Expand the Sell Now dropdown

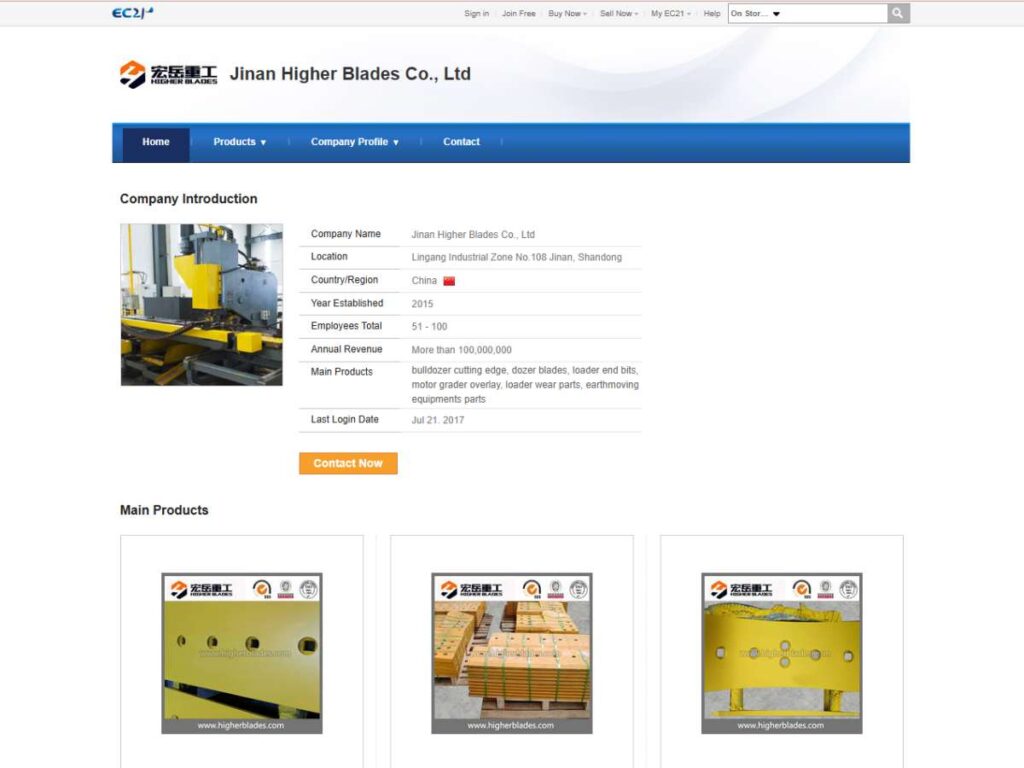[x=618, y=14]
